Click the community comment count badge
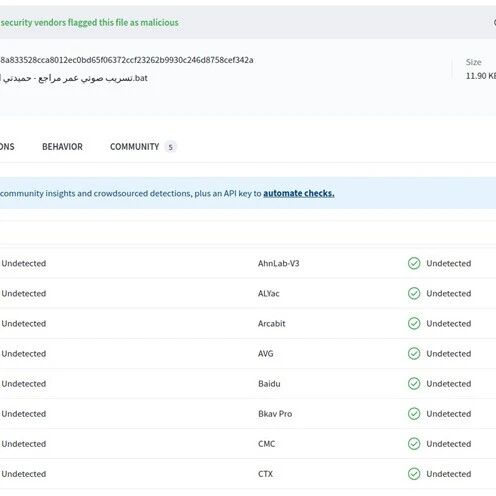This screenshot has width=496, height=496. tap(170, 147)
